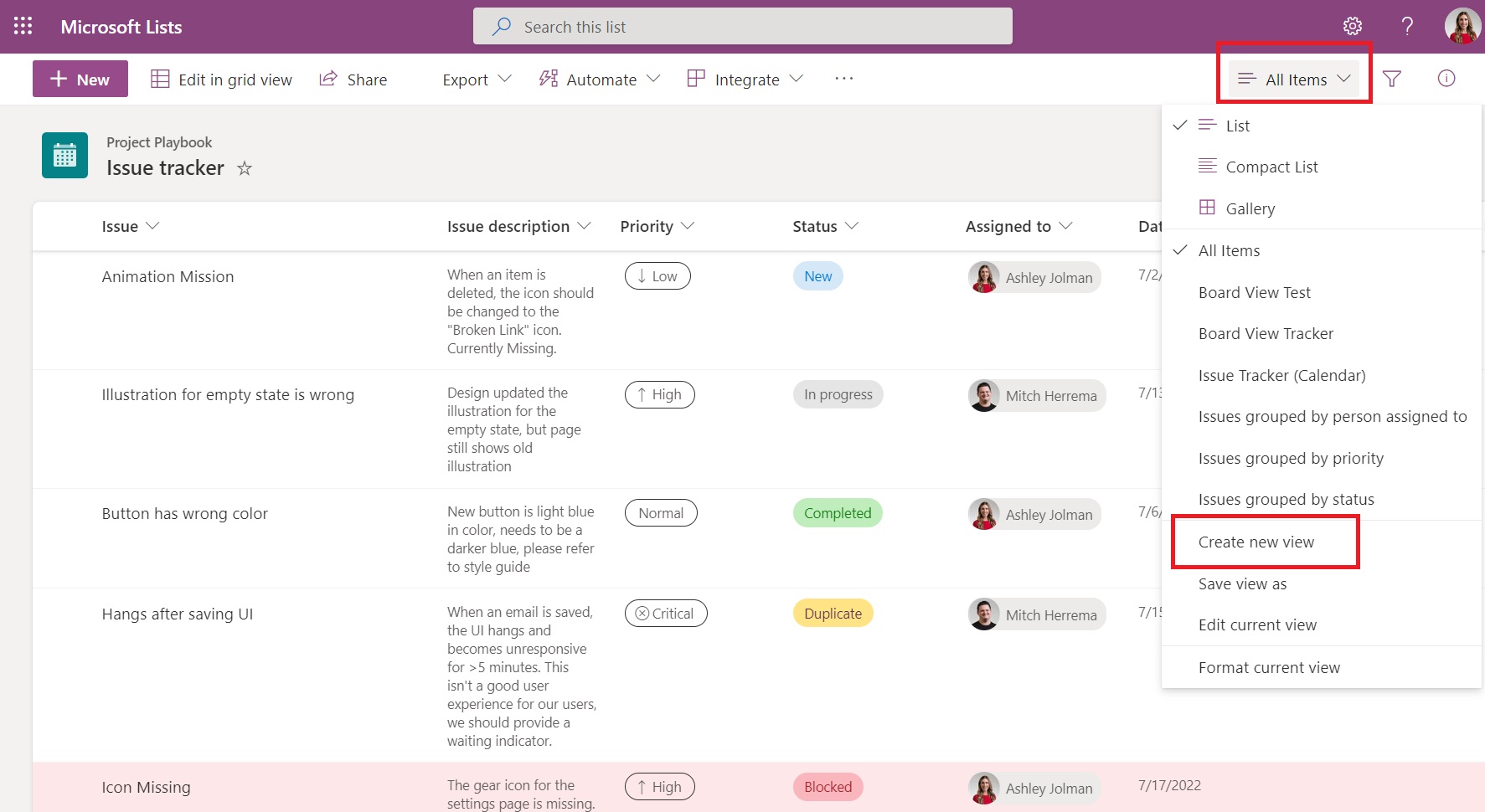Open the filter pane funnel icon
This screenshot has width=1485, height=812.
coord(1392,79)
